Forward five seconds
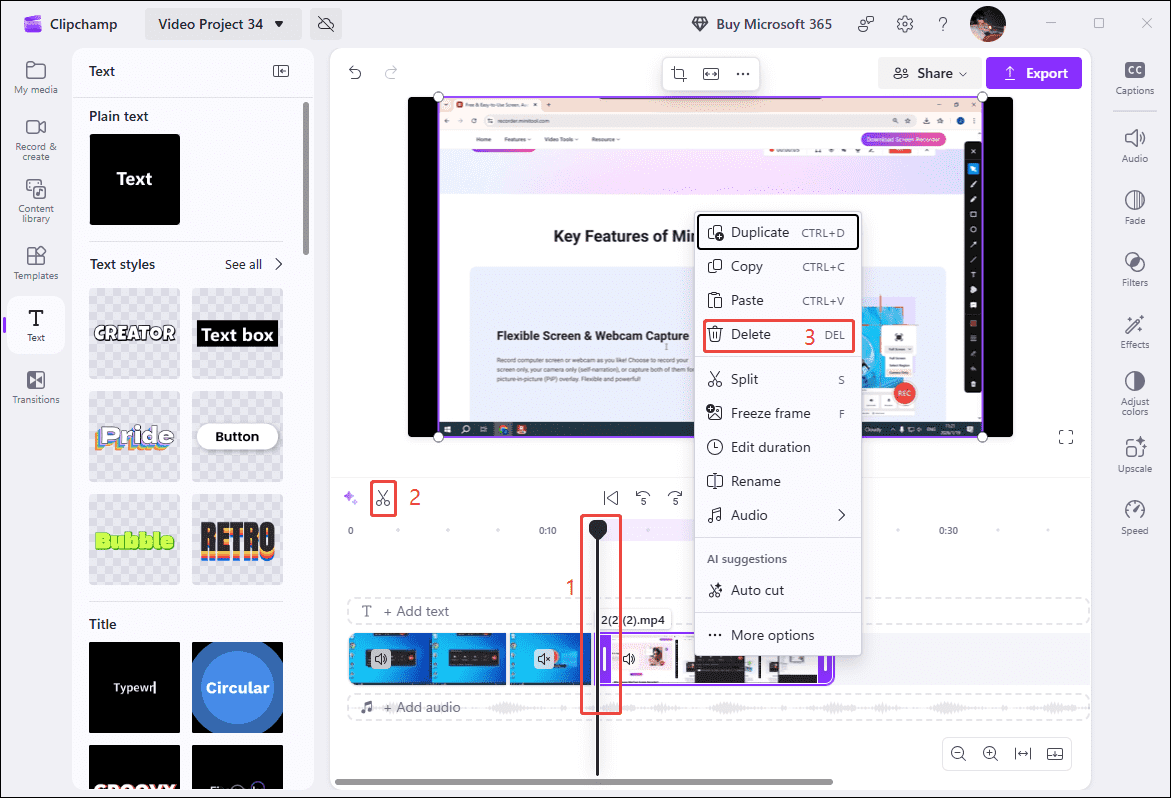Image resolution: width=1171 pixels, height=798 pixels. tap(675, 498)
